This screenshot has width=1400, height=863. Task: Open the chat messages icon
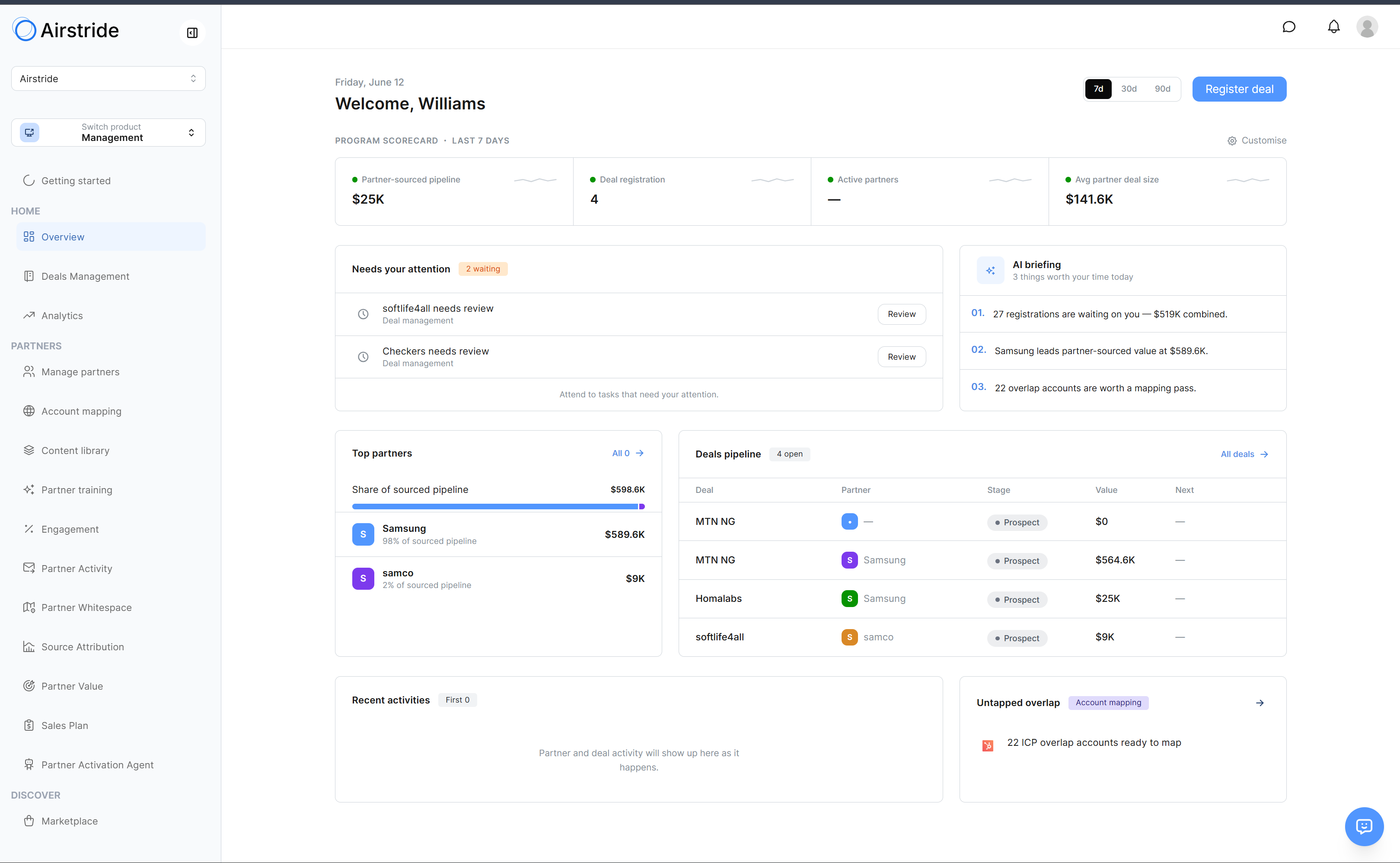coord(1289,27)
